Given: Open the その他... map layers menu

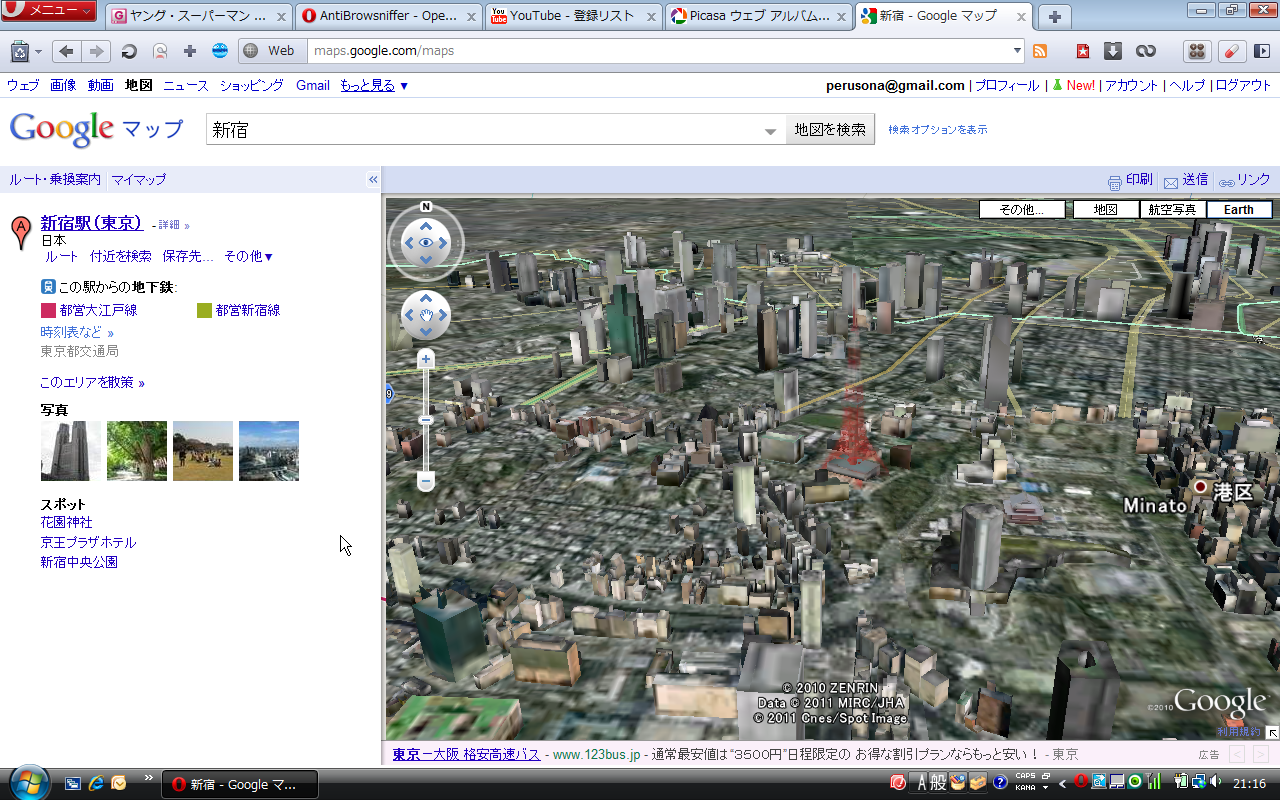Looking at the screenshot, I should (x=1021, y=210).
